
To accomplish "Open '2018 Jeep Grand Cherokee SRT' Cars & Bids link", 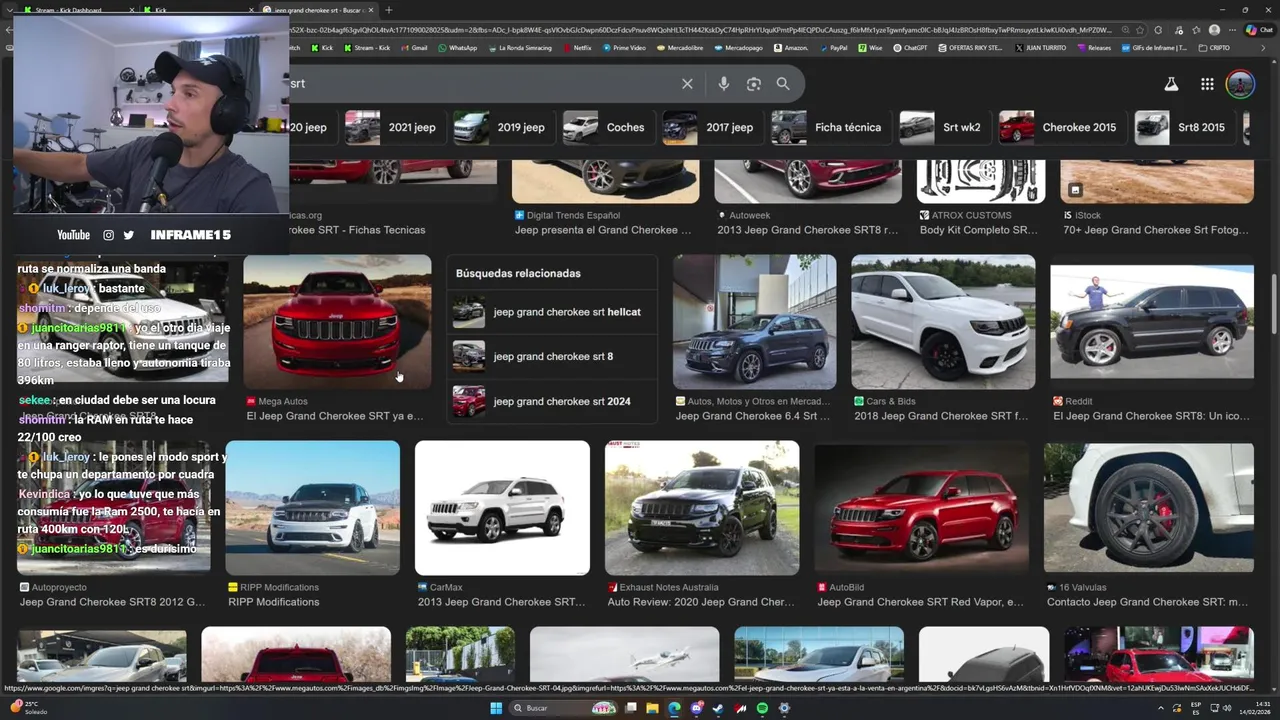I will [941, 416].
